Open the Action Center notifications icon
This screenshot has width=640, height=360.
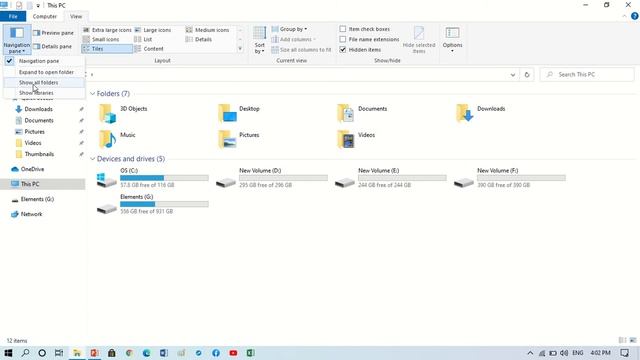pos(624,353)
